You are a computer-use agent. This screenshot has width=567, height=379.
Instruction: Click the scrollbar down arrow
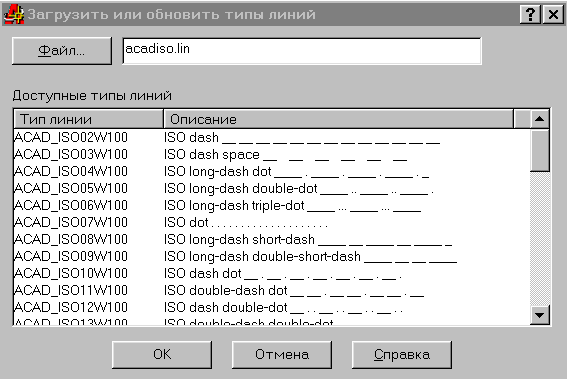tap(540, 315)
